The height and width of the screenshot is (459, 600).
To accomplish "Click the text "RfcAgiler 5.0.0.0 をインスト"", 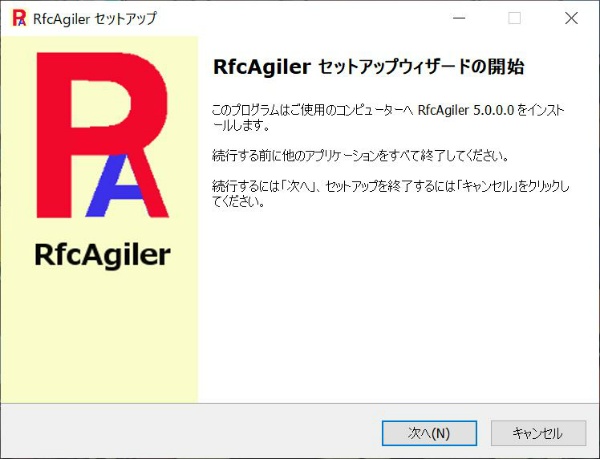I will tap(491, 110).
